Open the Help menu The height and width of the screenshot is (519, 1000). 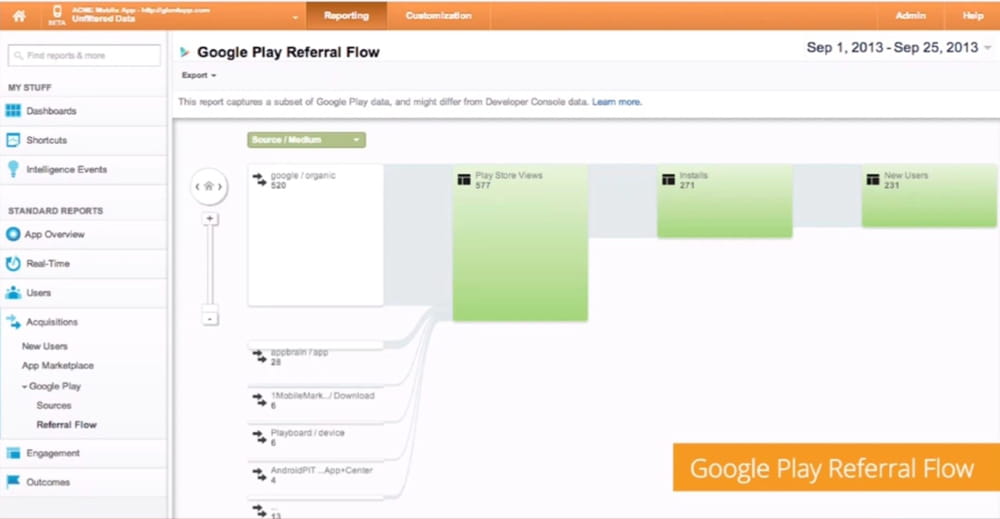973,15
